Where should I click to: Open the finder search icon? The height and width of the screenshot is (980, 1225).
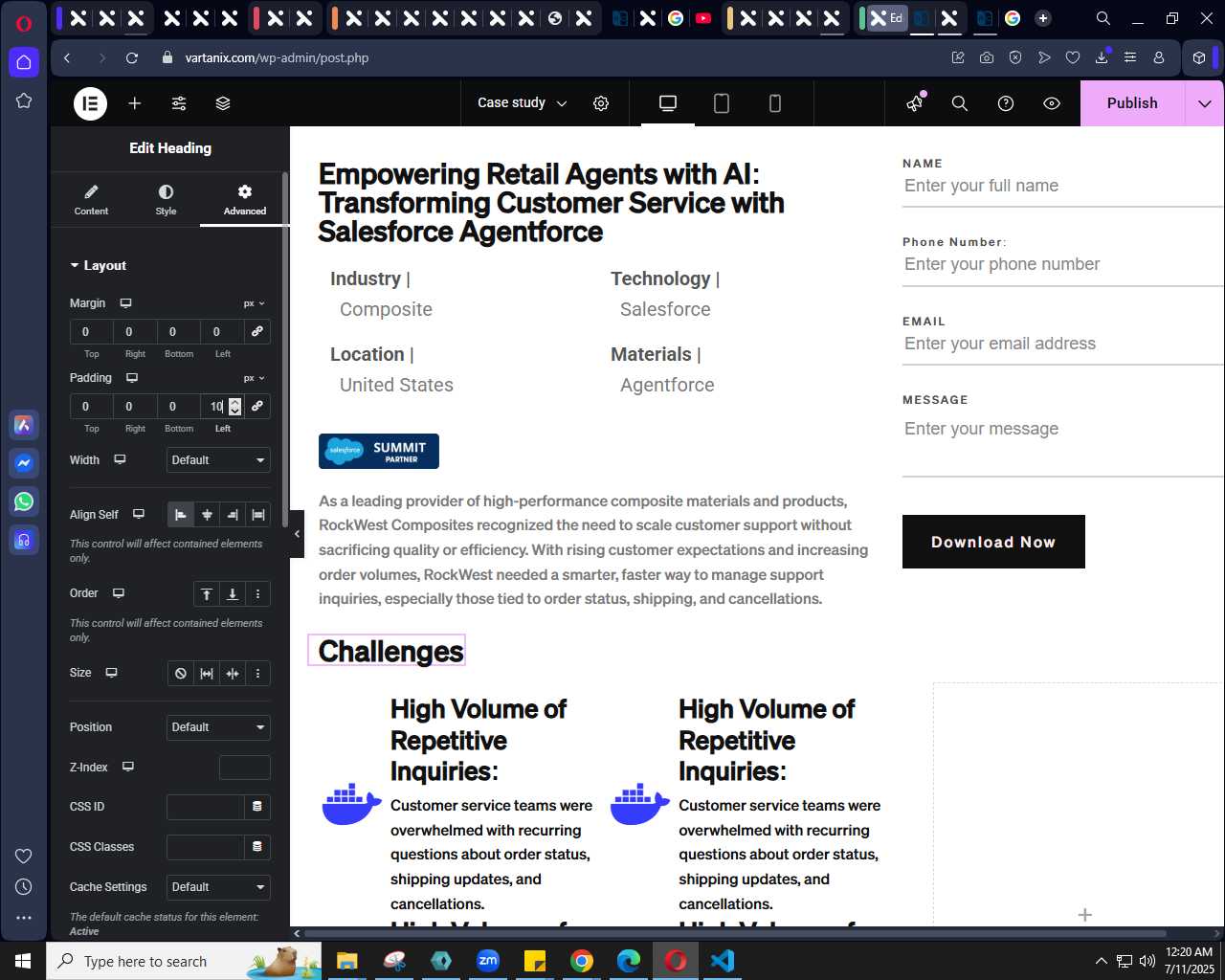pyautogui.click(x=960, y=103)
